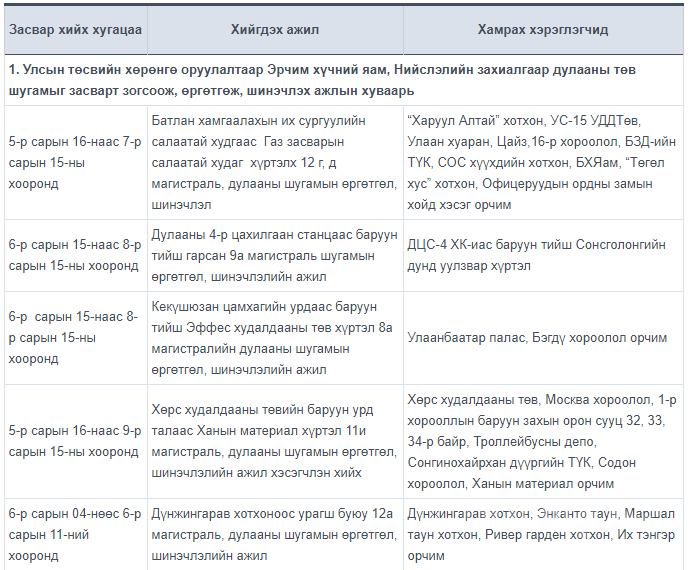Click the 'Хийгдэх ажил' column header
690x570 pixels.
pos(274,30)
